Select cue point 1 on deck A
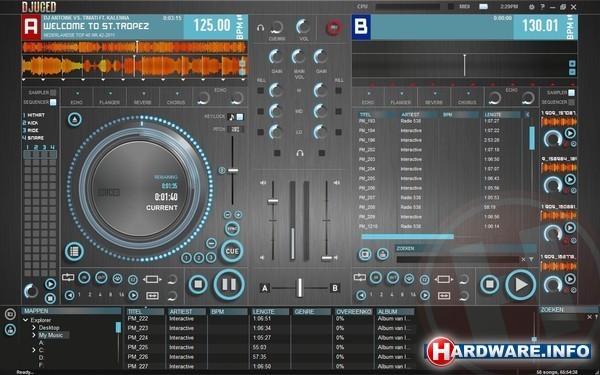600x375 pixels. point(186,258)
